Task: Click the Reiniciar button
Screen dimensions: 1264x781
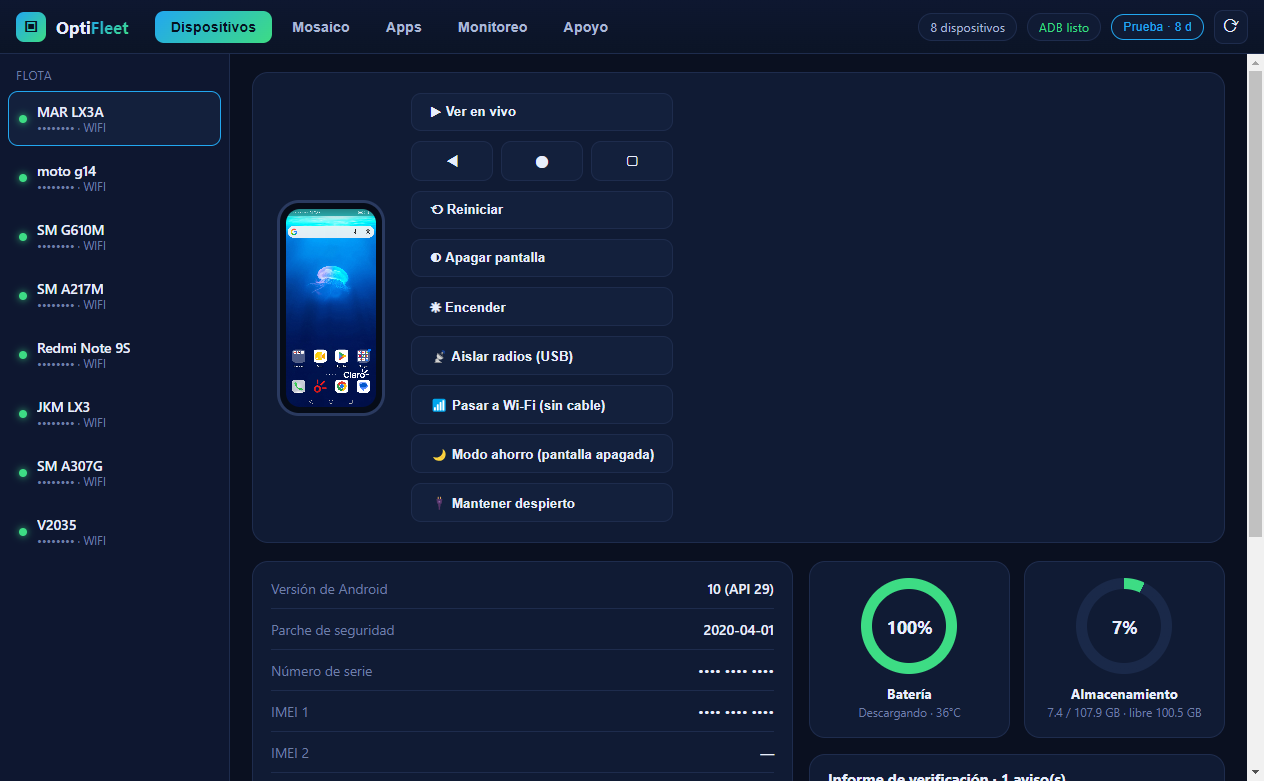Action: (542, 210)
